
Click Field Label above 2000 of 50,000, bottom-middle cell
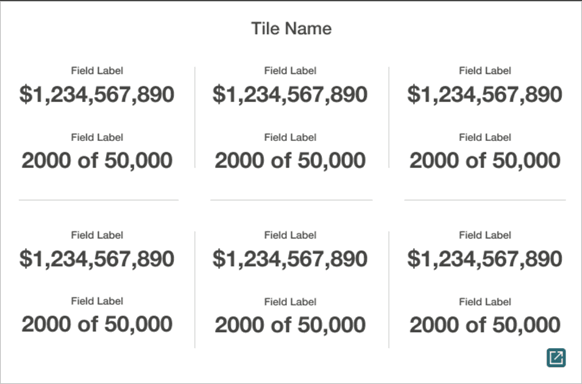(290, 302)
